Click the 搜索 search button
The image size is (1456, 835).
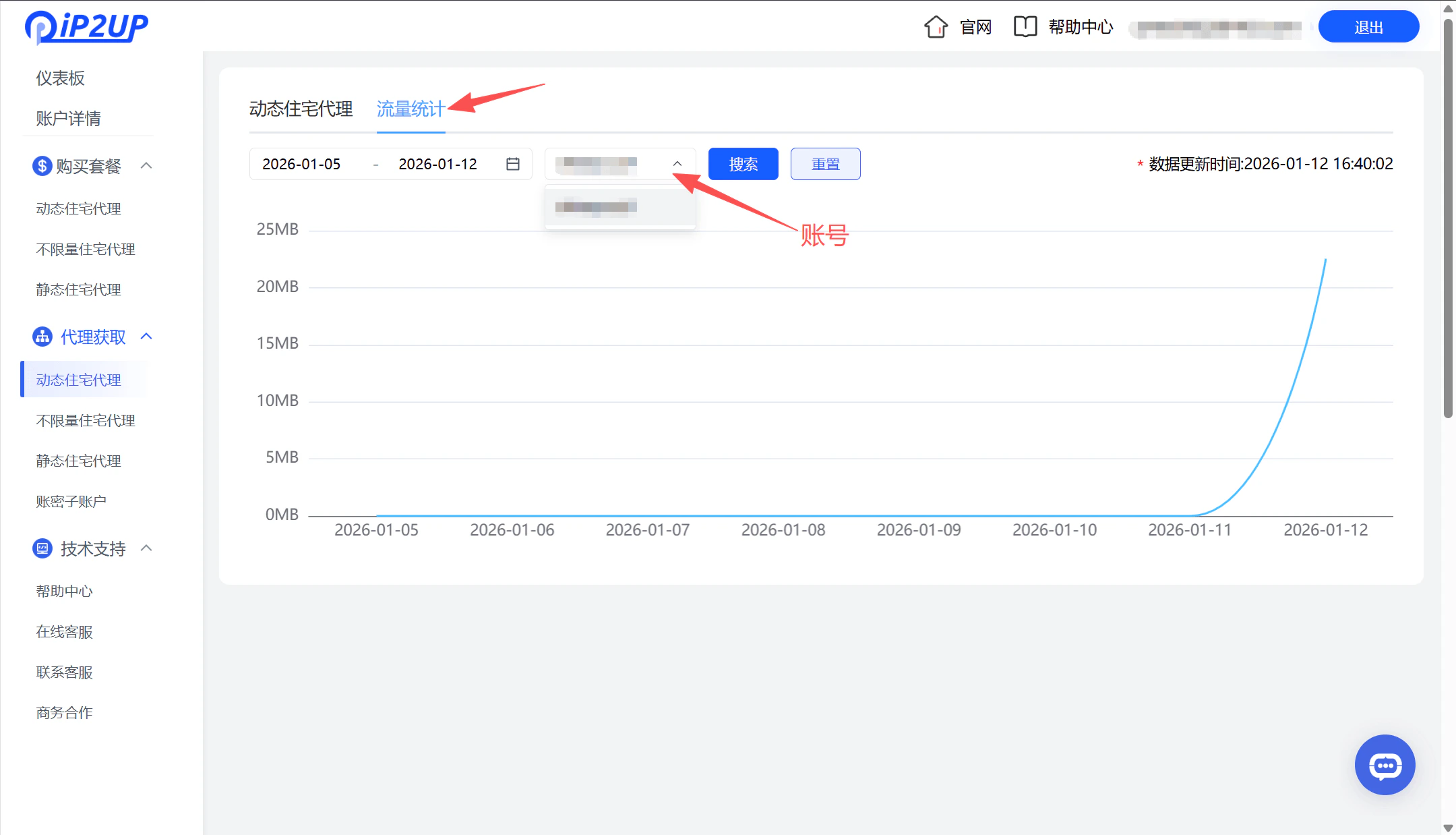[x=743, y=163]
